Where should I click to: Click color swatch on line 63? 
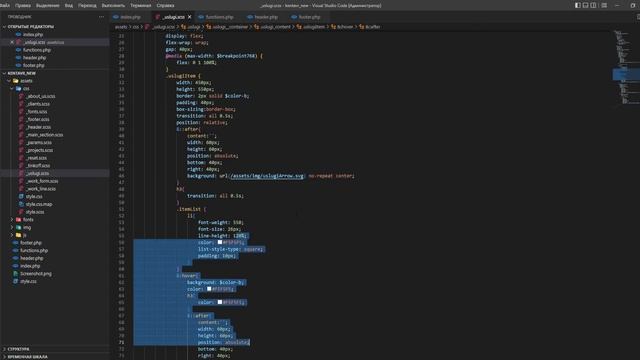pos(209,289)
